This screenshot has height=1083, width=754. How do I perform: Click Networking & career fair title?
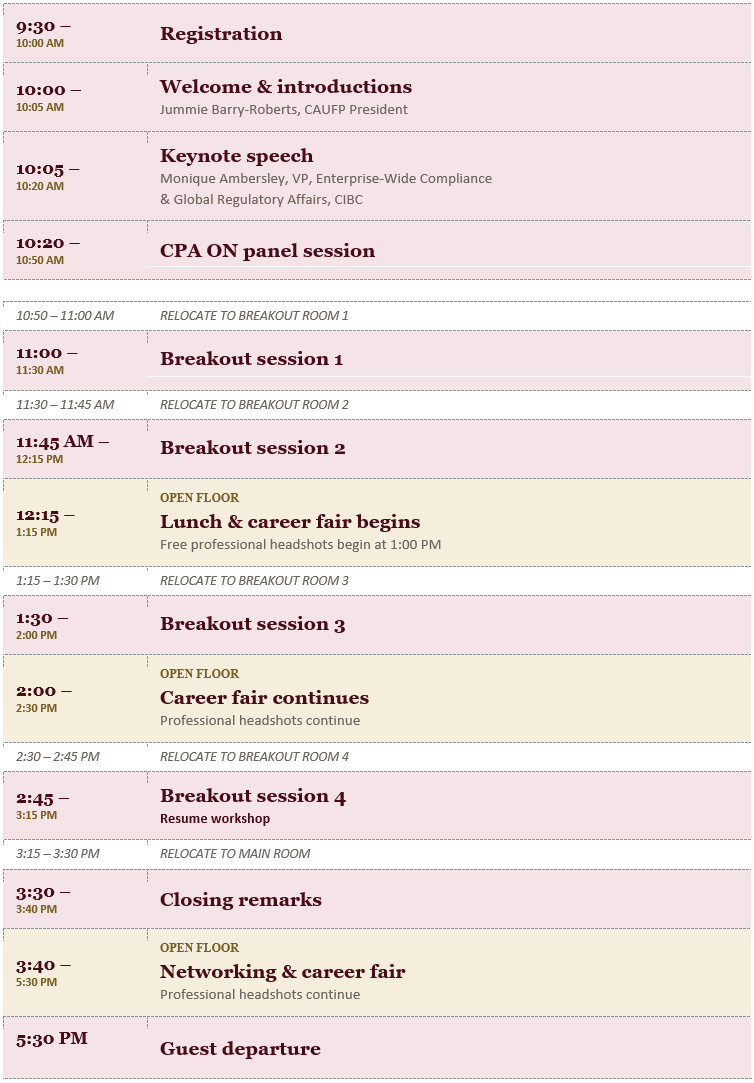click(x=282, y=972)
